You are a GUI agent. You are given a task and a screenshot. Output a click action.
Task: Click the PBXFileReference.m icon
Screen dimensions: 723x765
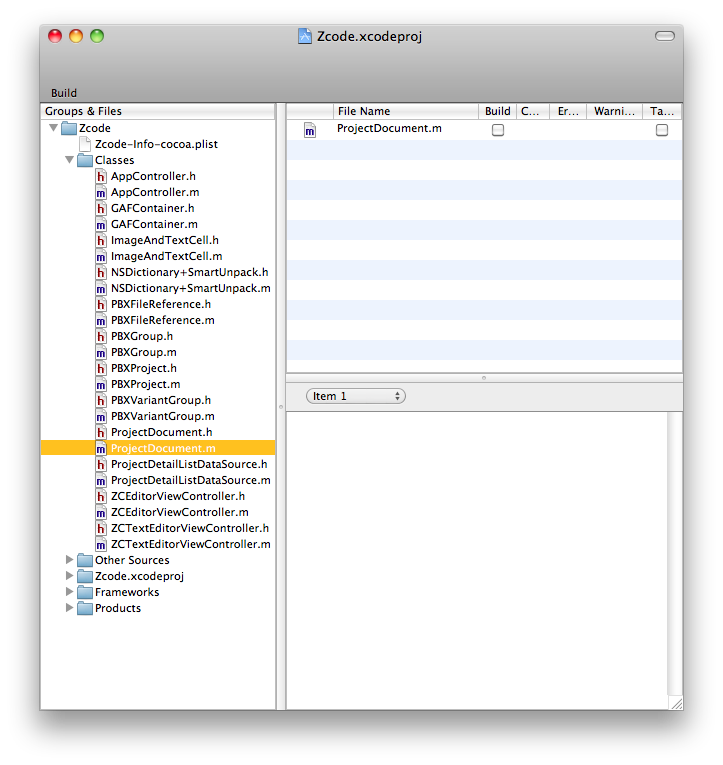(100, 321)
